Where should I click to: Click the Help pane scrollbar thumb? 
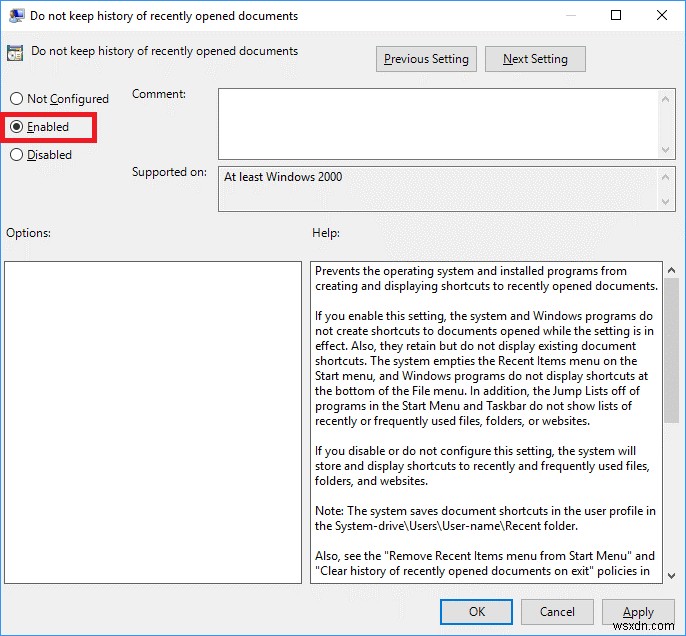click(x=672, y=351)
